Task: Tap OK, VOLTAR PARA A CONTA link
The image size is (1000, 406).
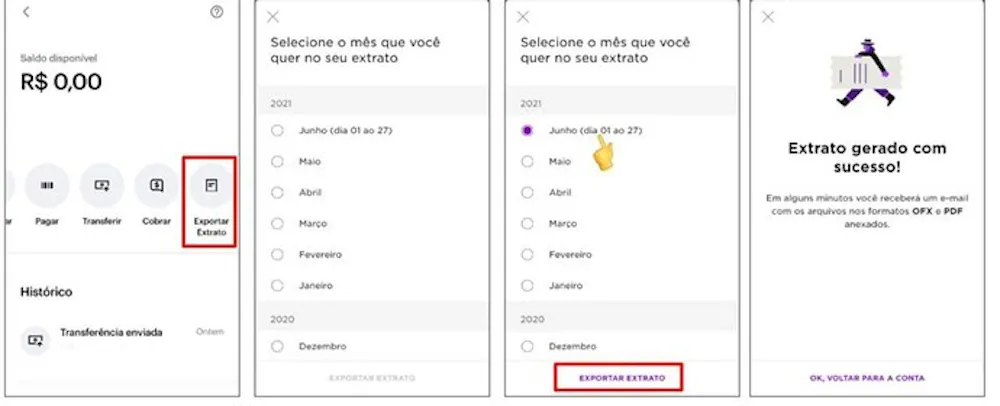Action: 867,378
